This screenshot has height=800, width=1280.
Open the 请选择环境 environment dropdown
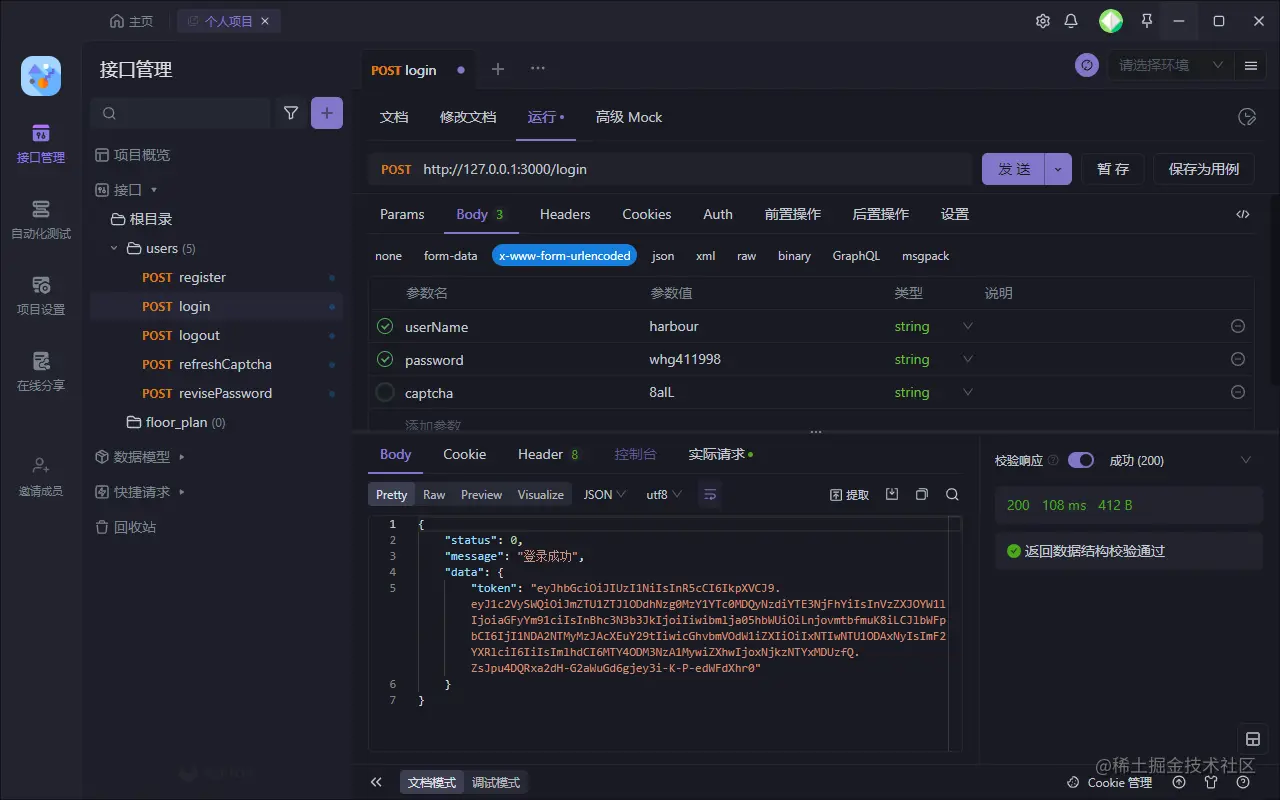[1170, 65]
